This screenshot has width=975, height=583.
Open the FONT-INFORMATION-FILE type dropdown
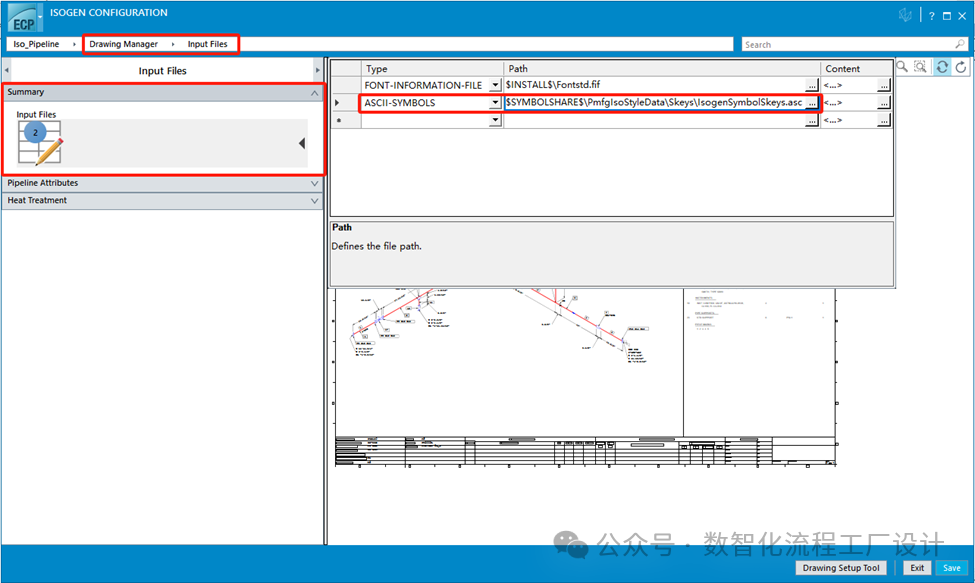pos(495,85)
